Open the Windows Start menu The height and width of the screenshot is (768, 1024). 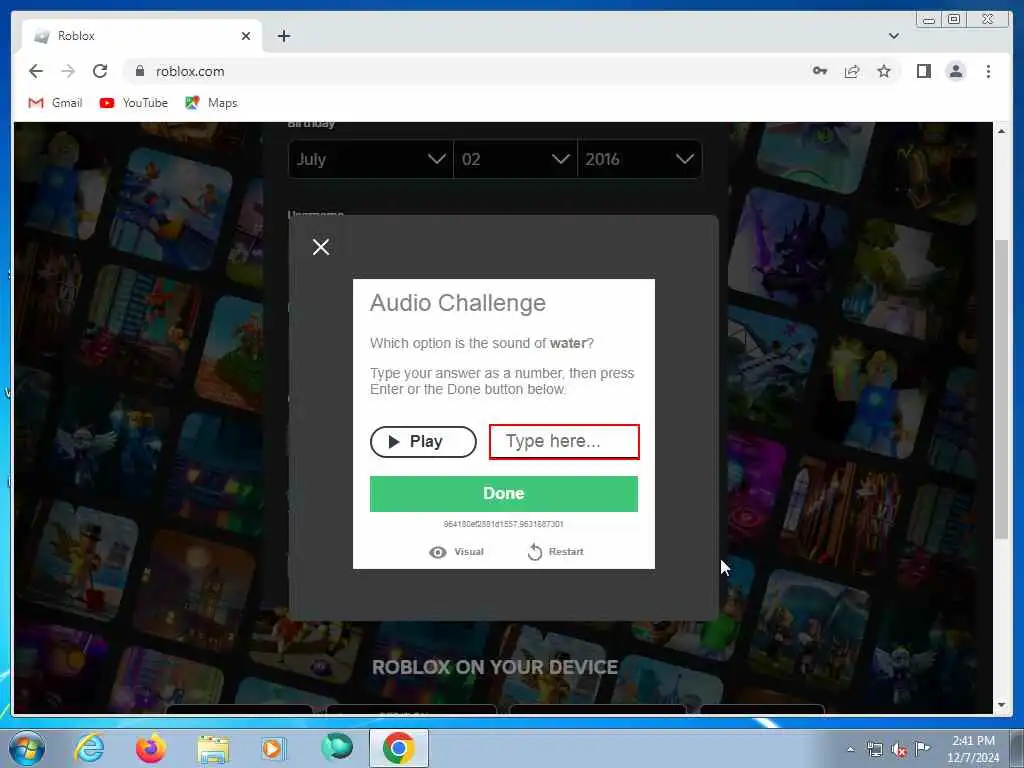click(x=27, y=748)
